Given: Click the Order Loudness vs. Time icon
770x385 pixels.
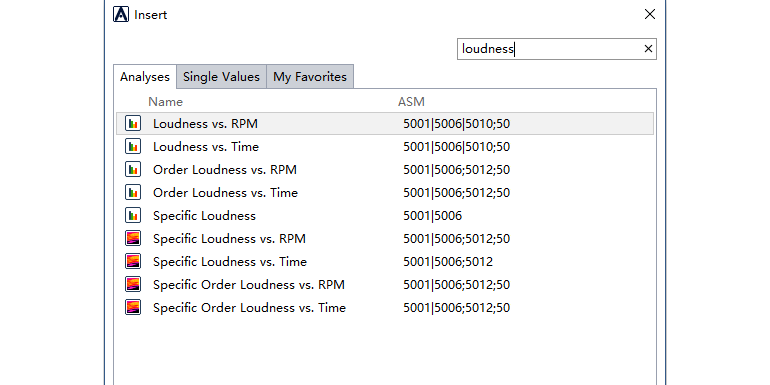Looking at the screenshot, I should (133, 192).
